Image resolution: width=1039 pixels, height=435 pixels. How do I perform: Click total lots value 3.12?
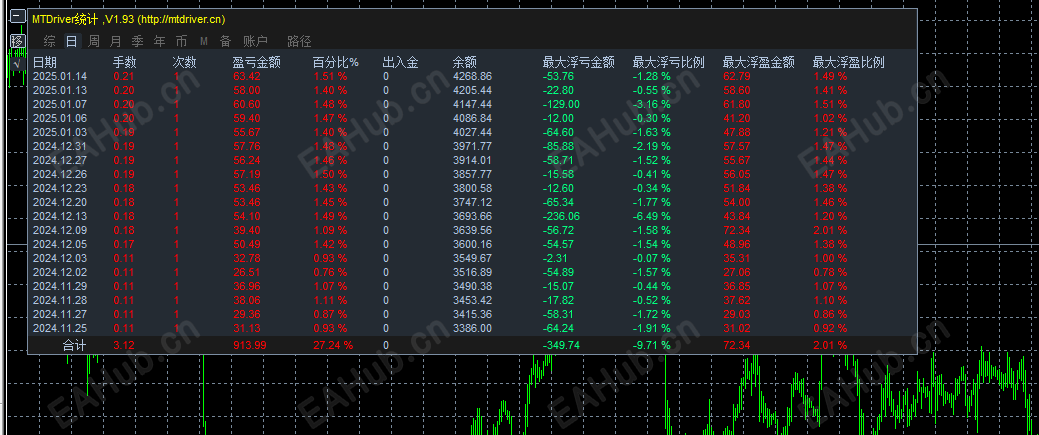123,345
